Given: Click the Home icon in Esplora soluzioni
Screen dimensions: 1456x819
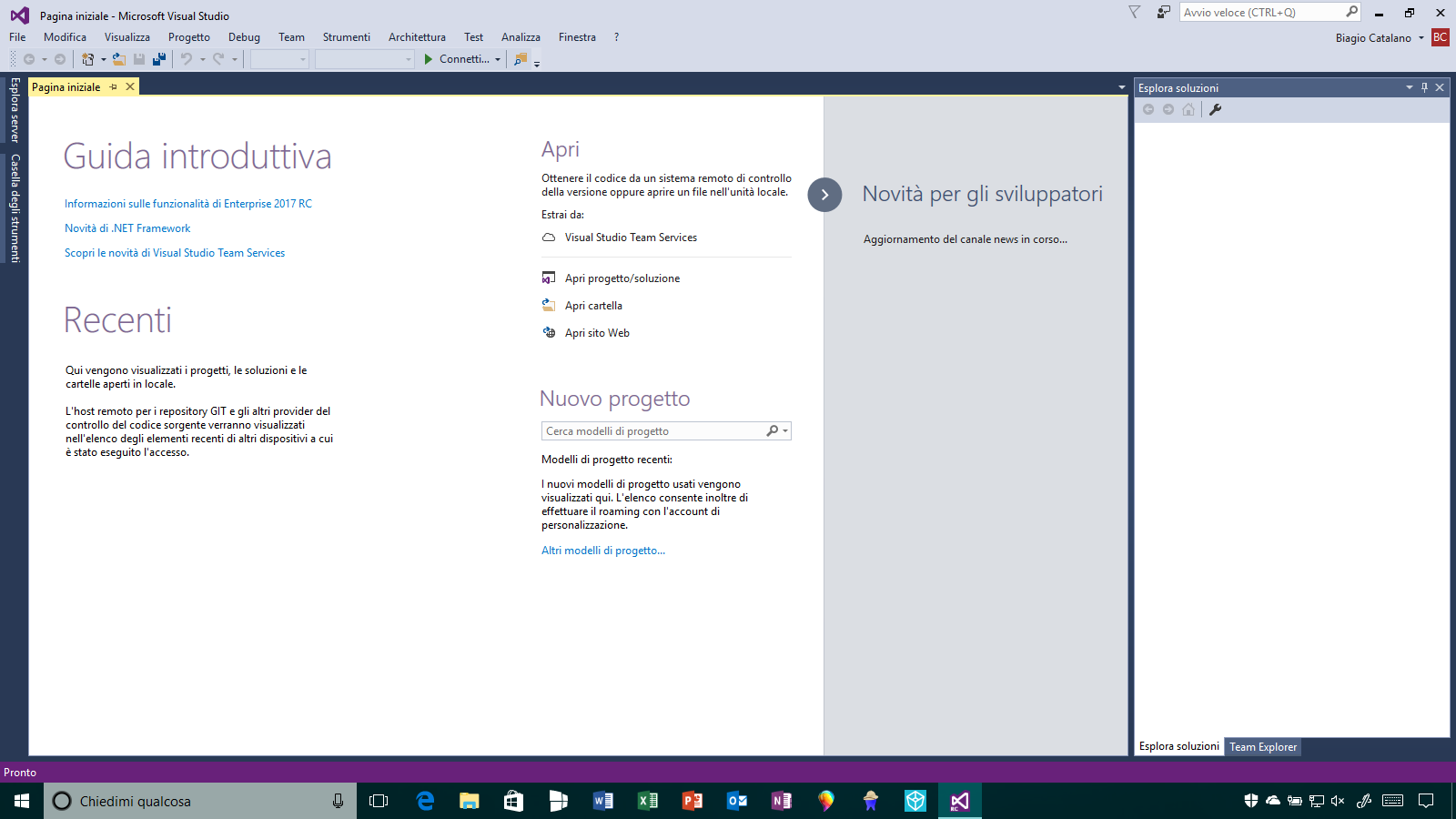Looking at the screenshot, I should click(1188, 109).
